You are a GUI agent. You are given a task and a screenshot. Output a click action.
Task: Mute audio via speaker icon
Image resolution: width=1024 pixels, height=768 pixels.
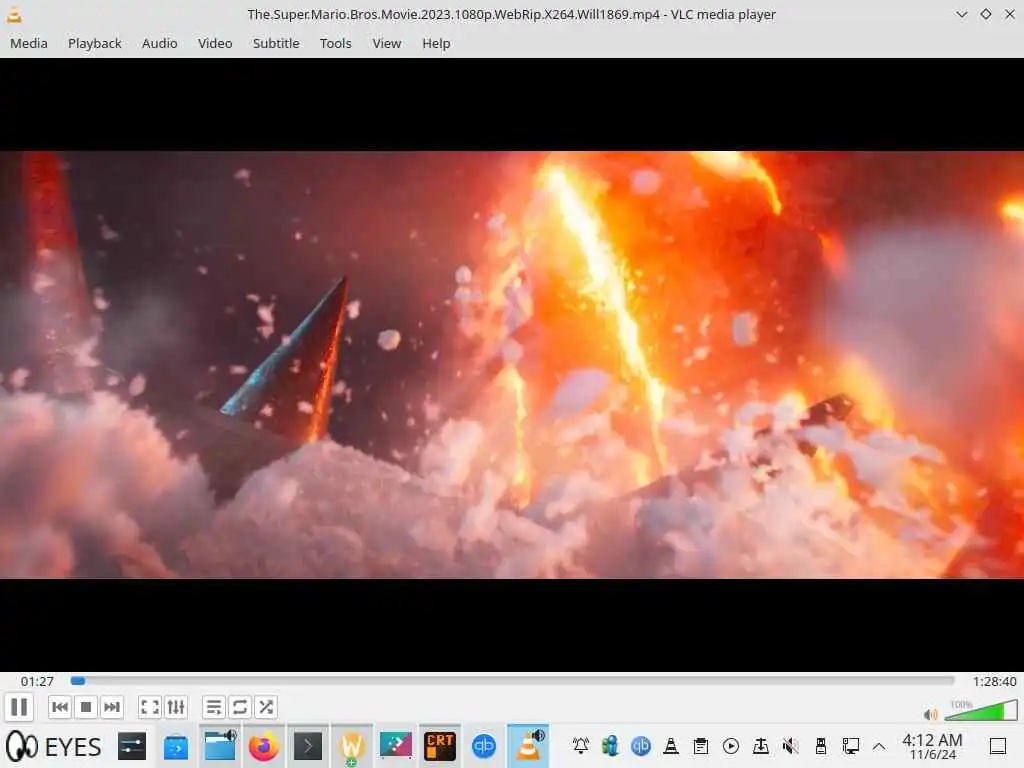tap(931, 714)
